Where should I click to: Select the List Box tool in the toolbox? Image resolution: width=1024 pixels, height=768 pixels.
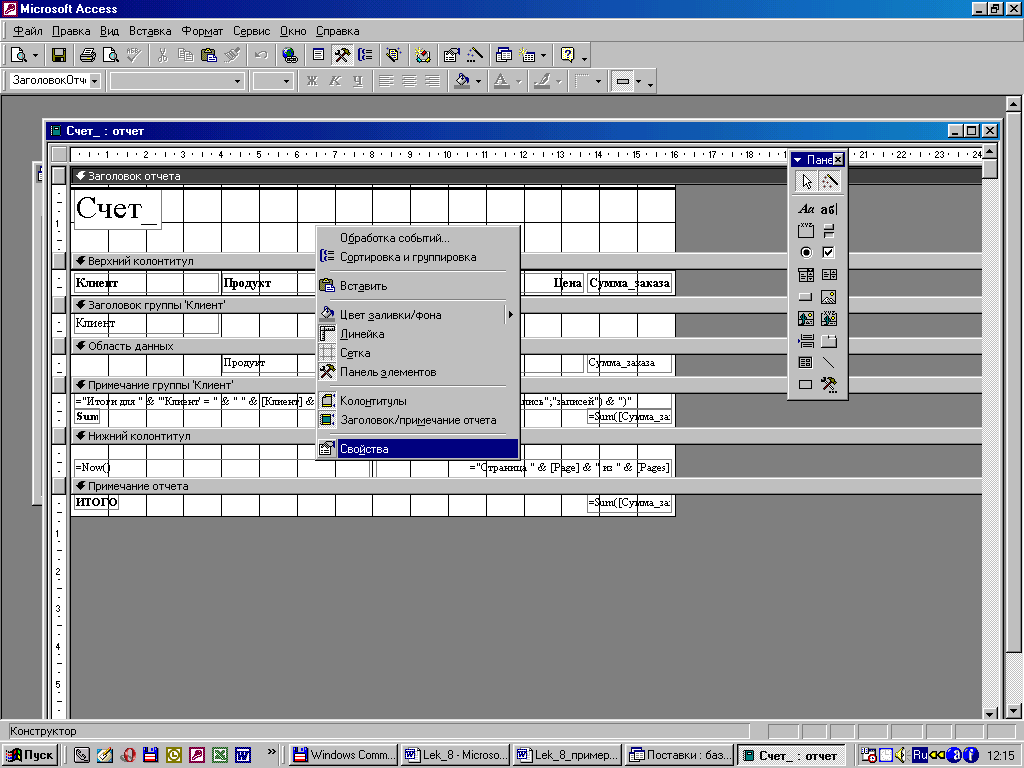coord(828,275)
